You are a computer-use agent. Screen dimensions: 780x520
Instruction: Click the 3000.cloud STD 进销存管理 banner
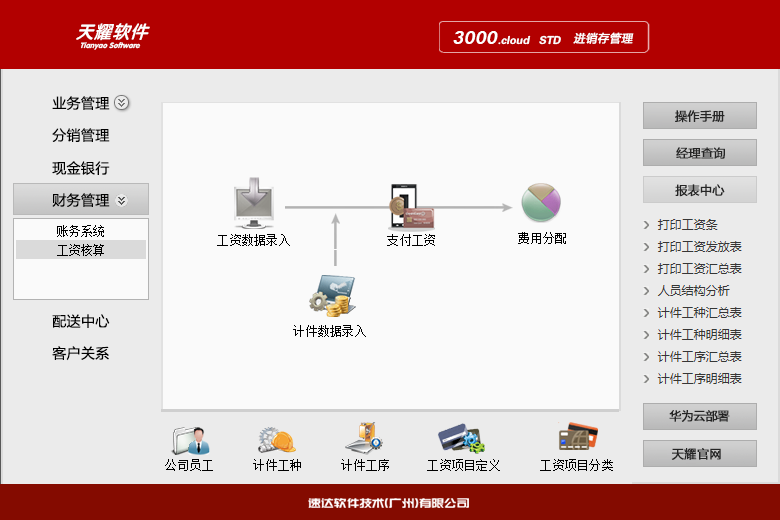tap(544, 37)
